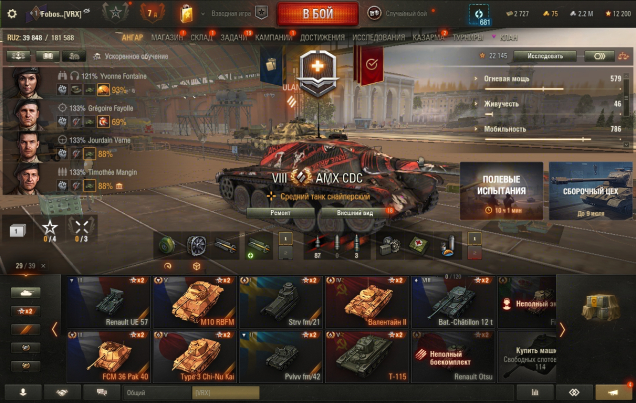Open the ИССЛЕДОВАНИЯ tab
636x403 pixels.
point(378,38)
